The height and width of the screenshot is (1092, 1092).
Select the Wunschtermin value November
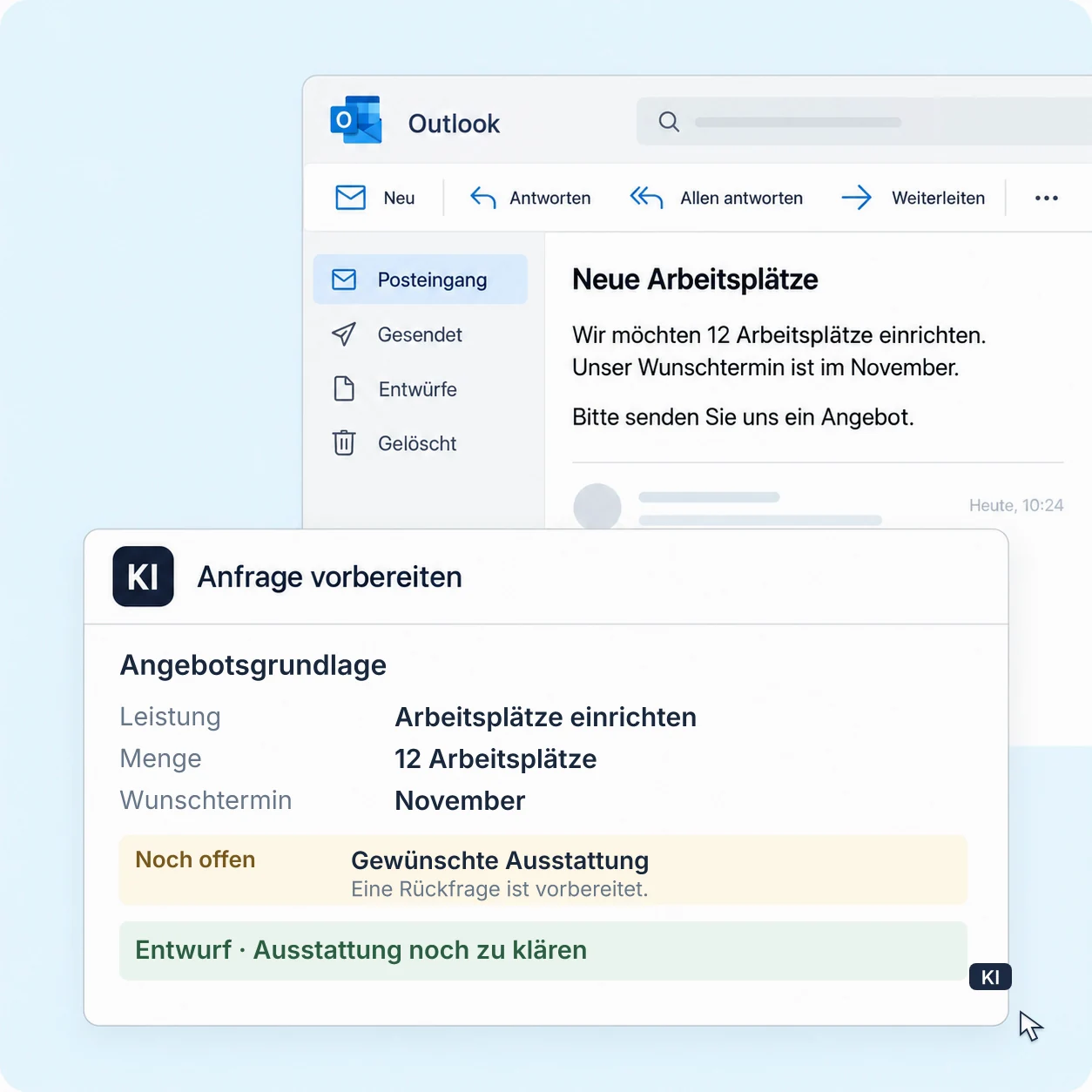(x=460, y=800)
